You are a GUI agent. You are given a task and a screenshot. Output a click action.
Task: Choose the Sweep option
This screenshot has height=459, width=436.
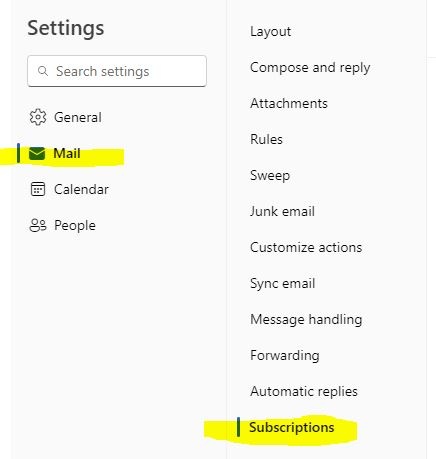click(270, 176)
